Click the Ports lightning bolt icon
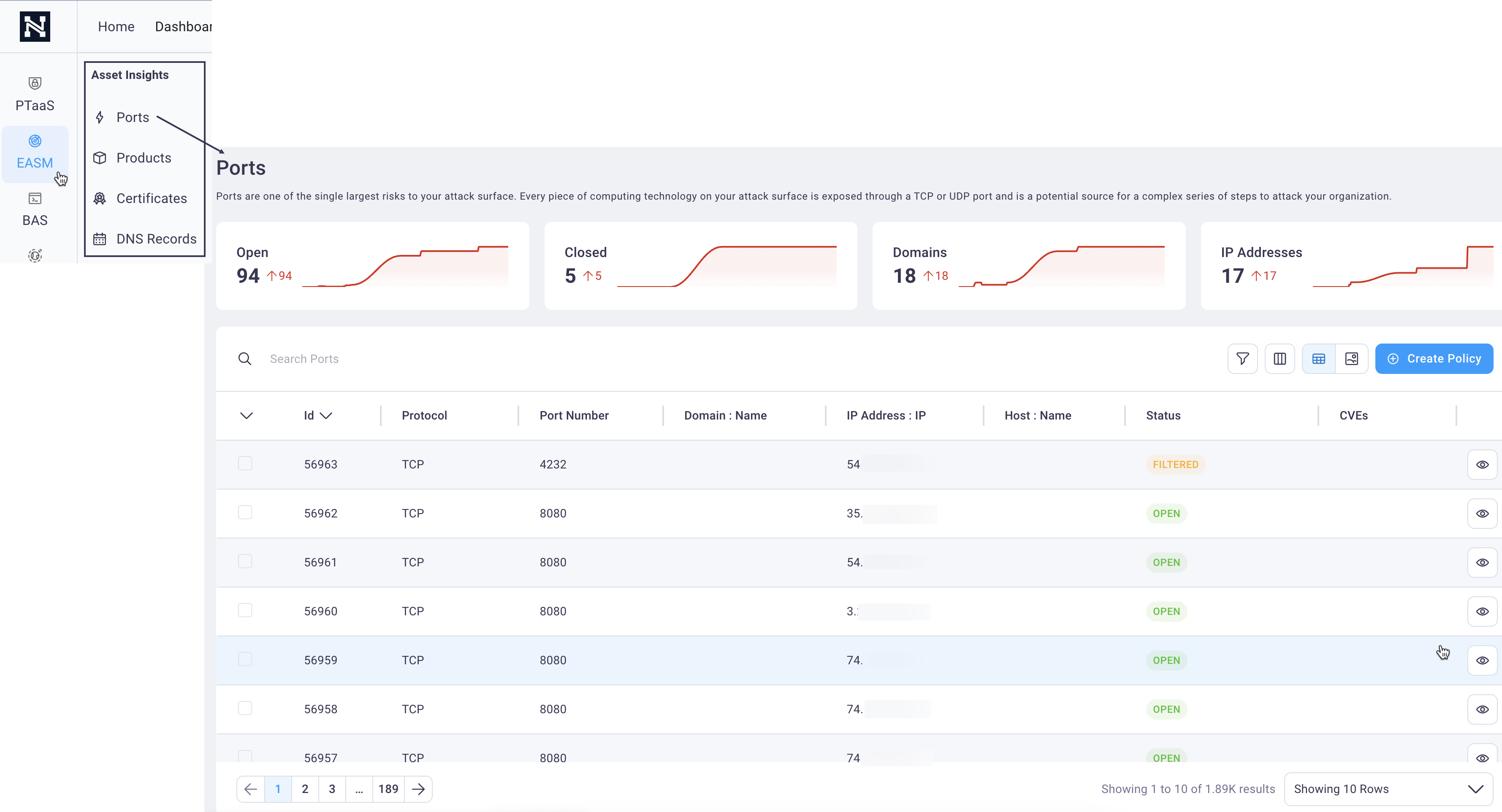 100,117
